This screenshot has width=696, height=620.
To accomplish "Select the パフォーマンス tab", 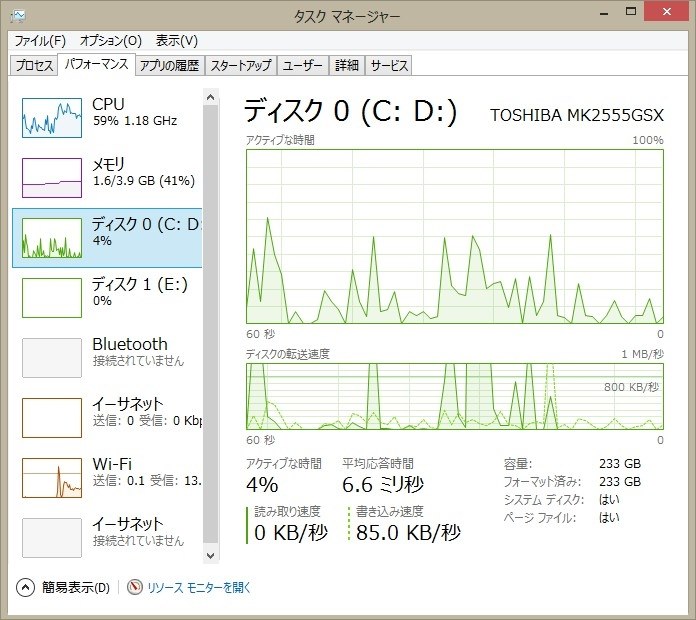I will pos(96,65).
